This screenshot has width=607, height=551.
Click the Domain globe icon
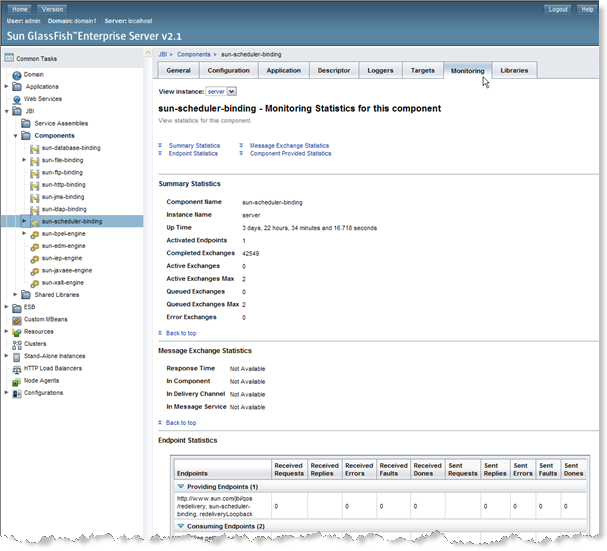(x=17, y=75)
